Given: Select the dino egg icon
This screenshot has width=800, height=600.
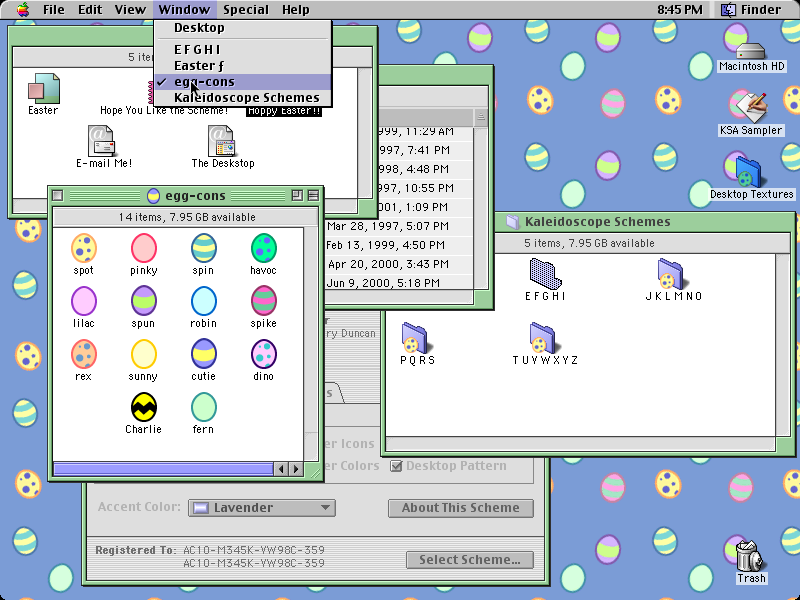Looking at the screenshot, I should pyautogui.click(x=263, y=354).
